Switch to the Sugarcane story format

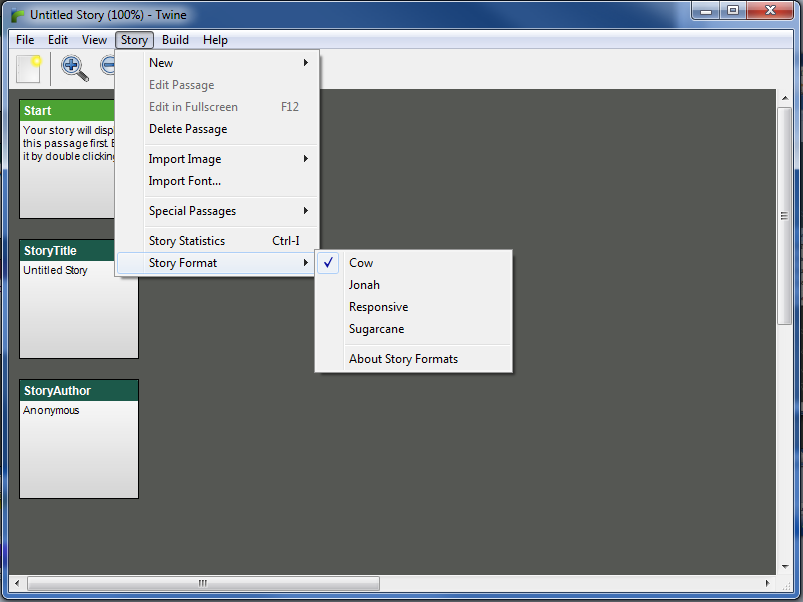point(376,329)
